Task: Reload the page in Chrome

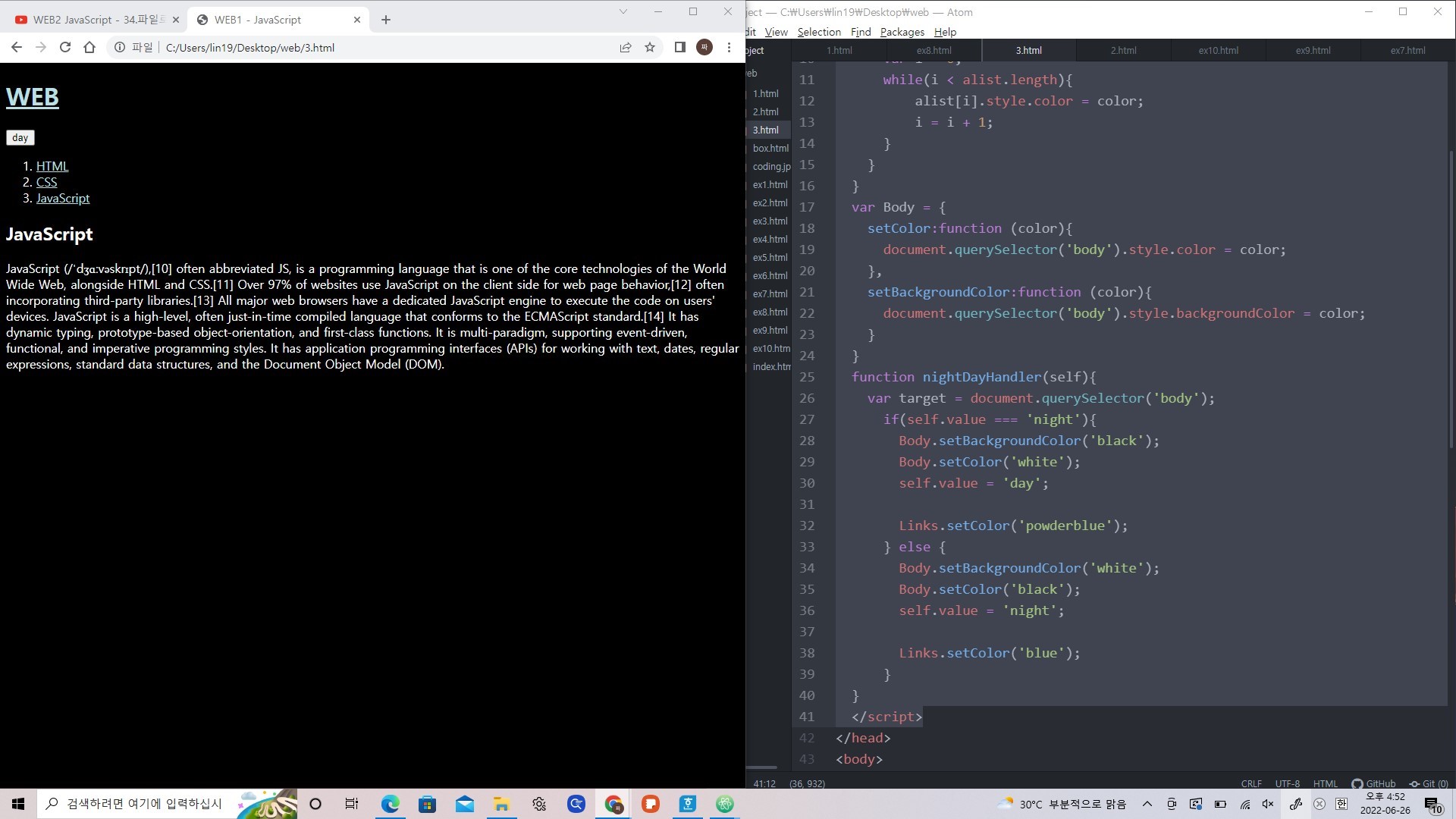Action: [65, 47]
